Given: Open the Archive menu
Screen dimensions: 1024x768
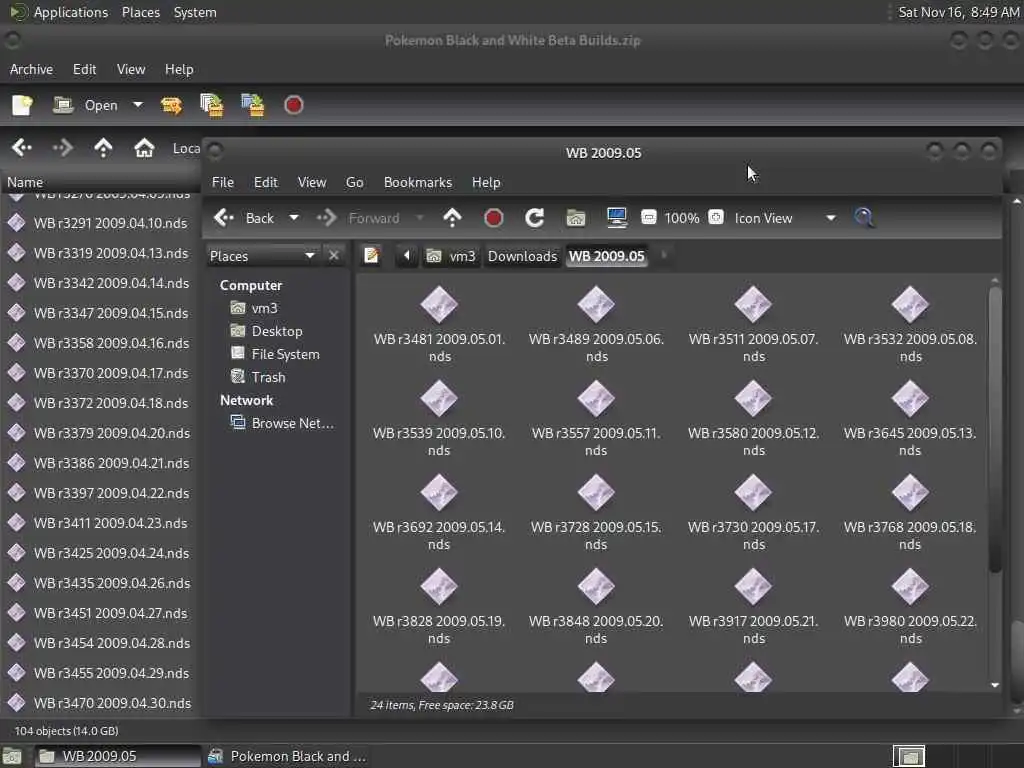Looking at the screenshot, I should 31,69.
